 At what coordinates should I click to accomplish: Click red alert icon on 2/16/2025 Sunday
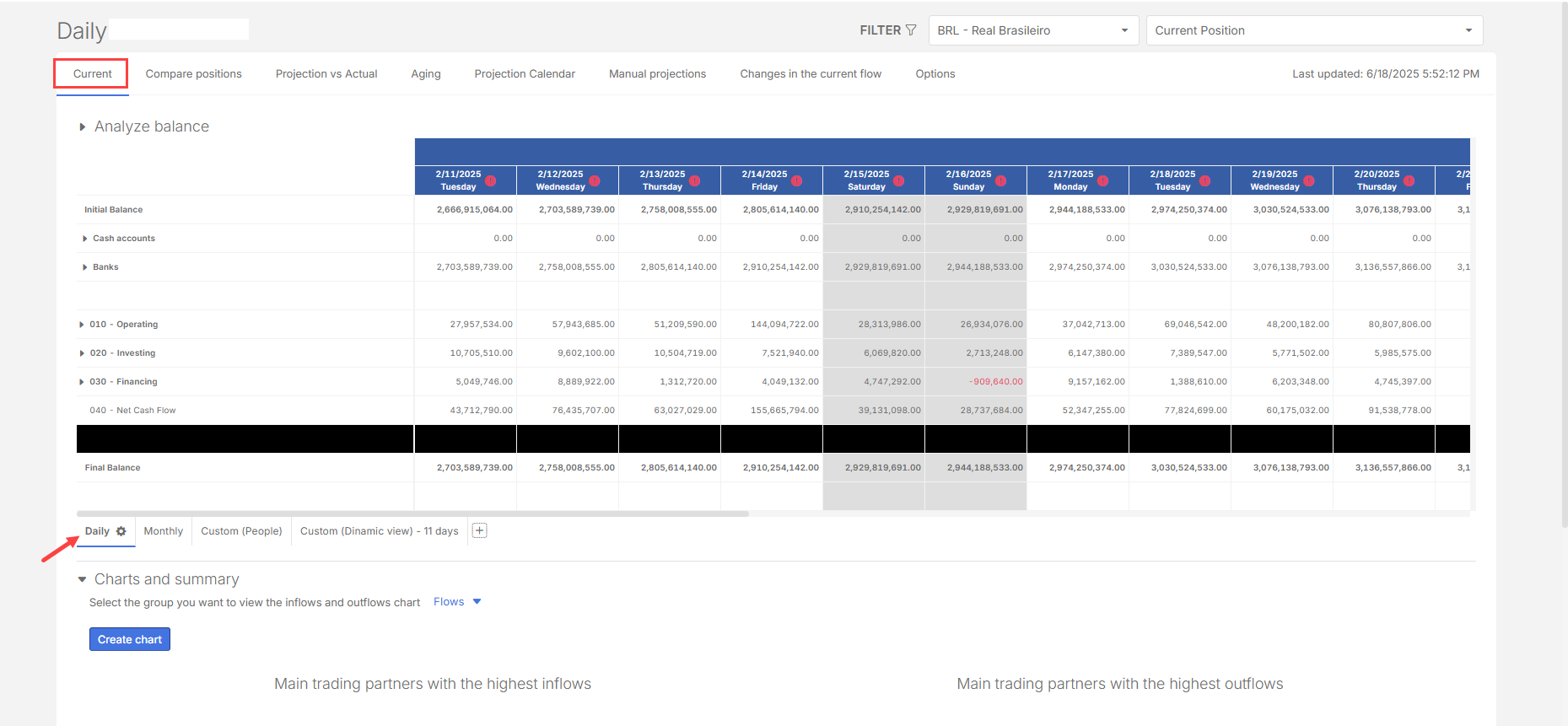click(x=1000, y=180)
